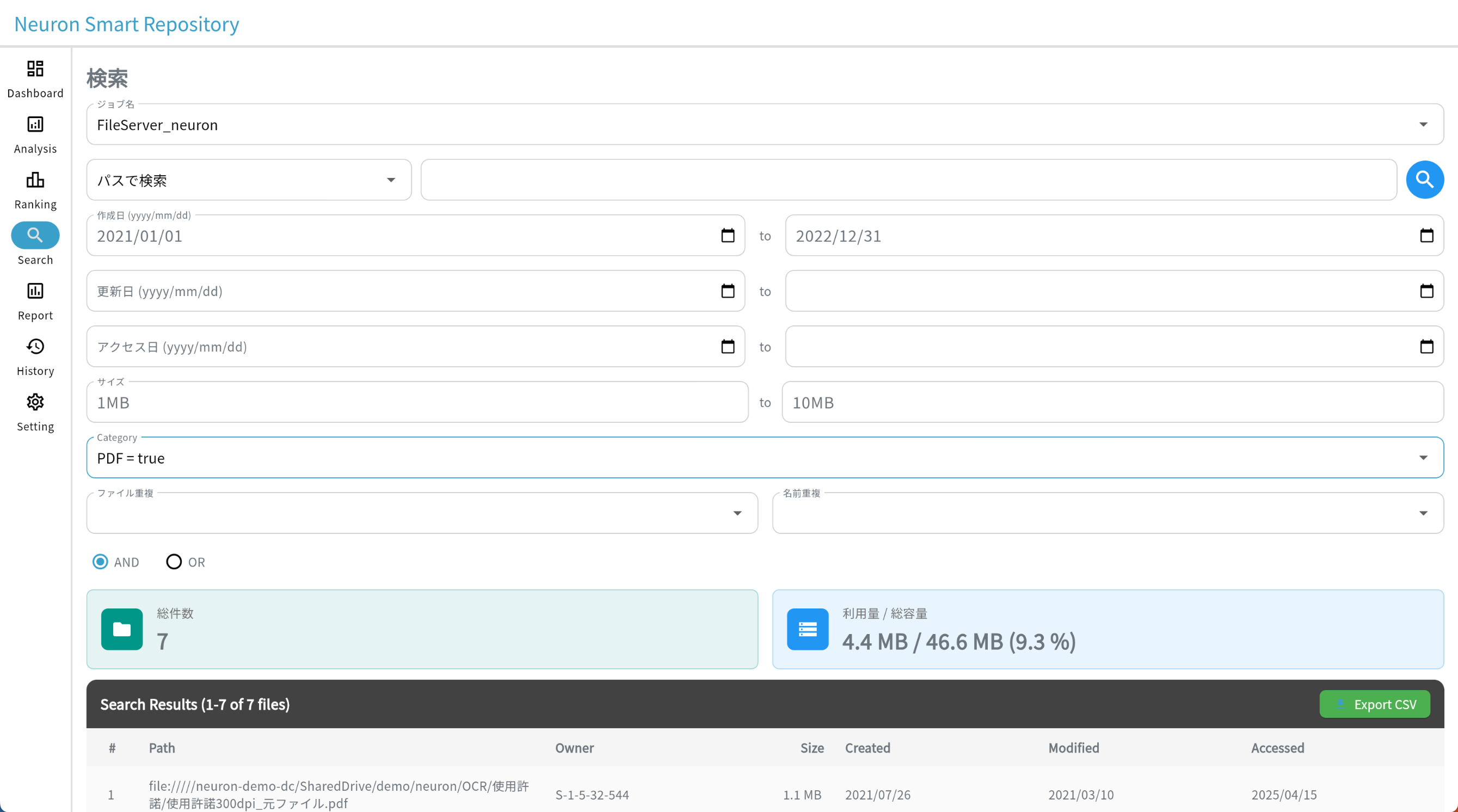Open calendar for 更新日 end date
The image size is (1458, 812).
[1426, 291]
